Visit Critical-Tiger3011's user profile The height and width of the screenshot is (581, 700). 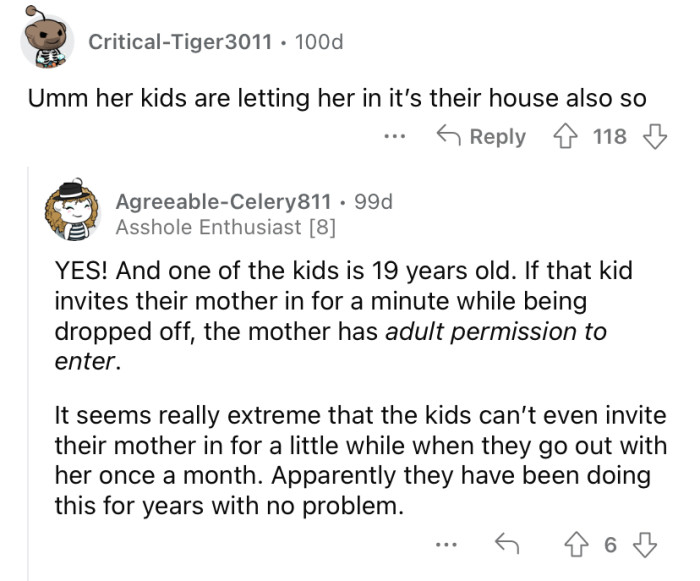pos(180,42)
